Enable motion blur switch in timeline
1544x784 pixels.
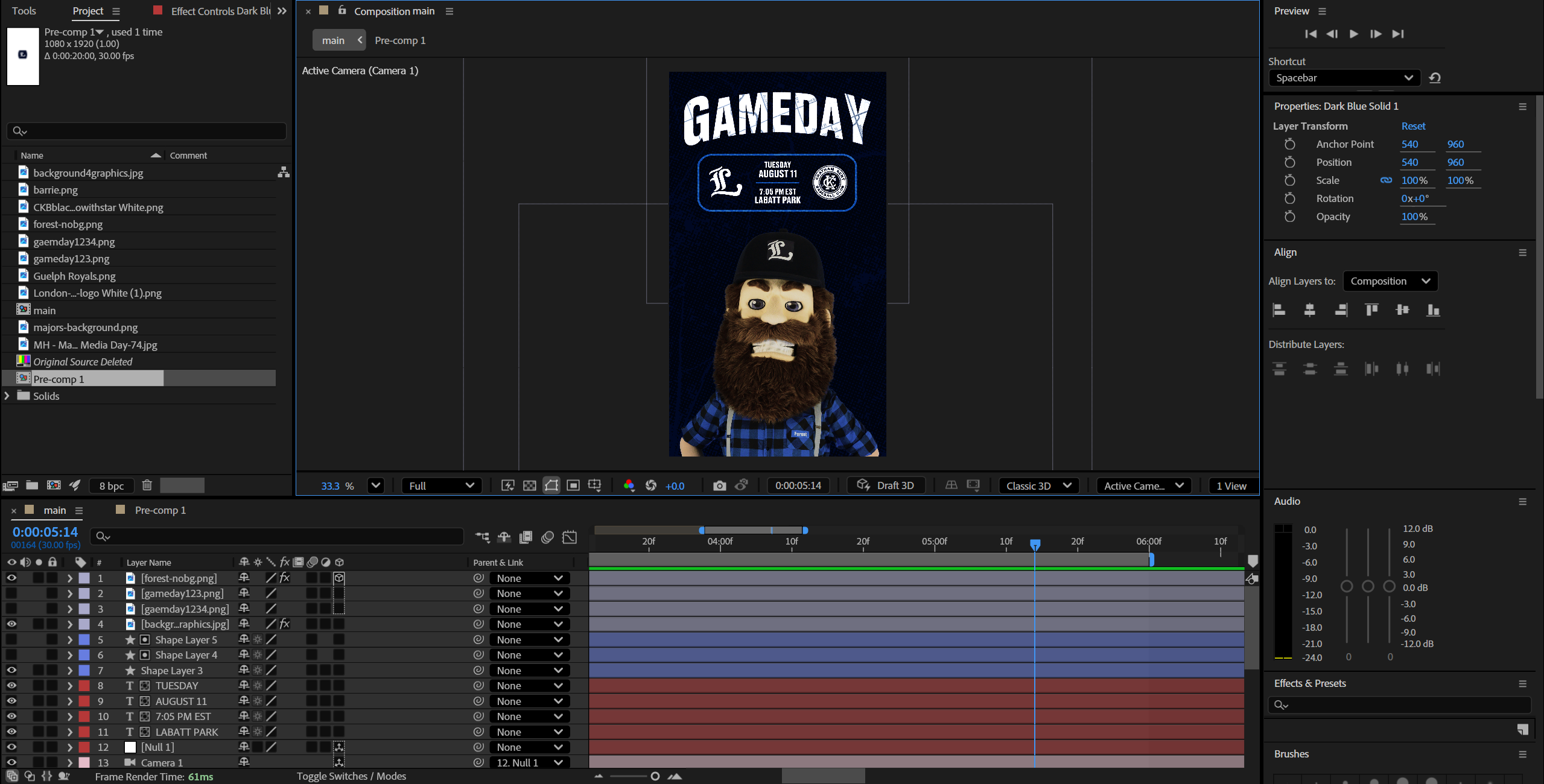click(548, 537)
